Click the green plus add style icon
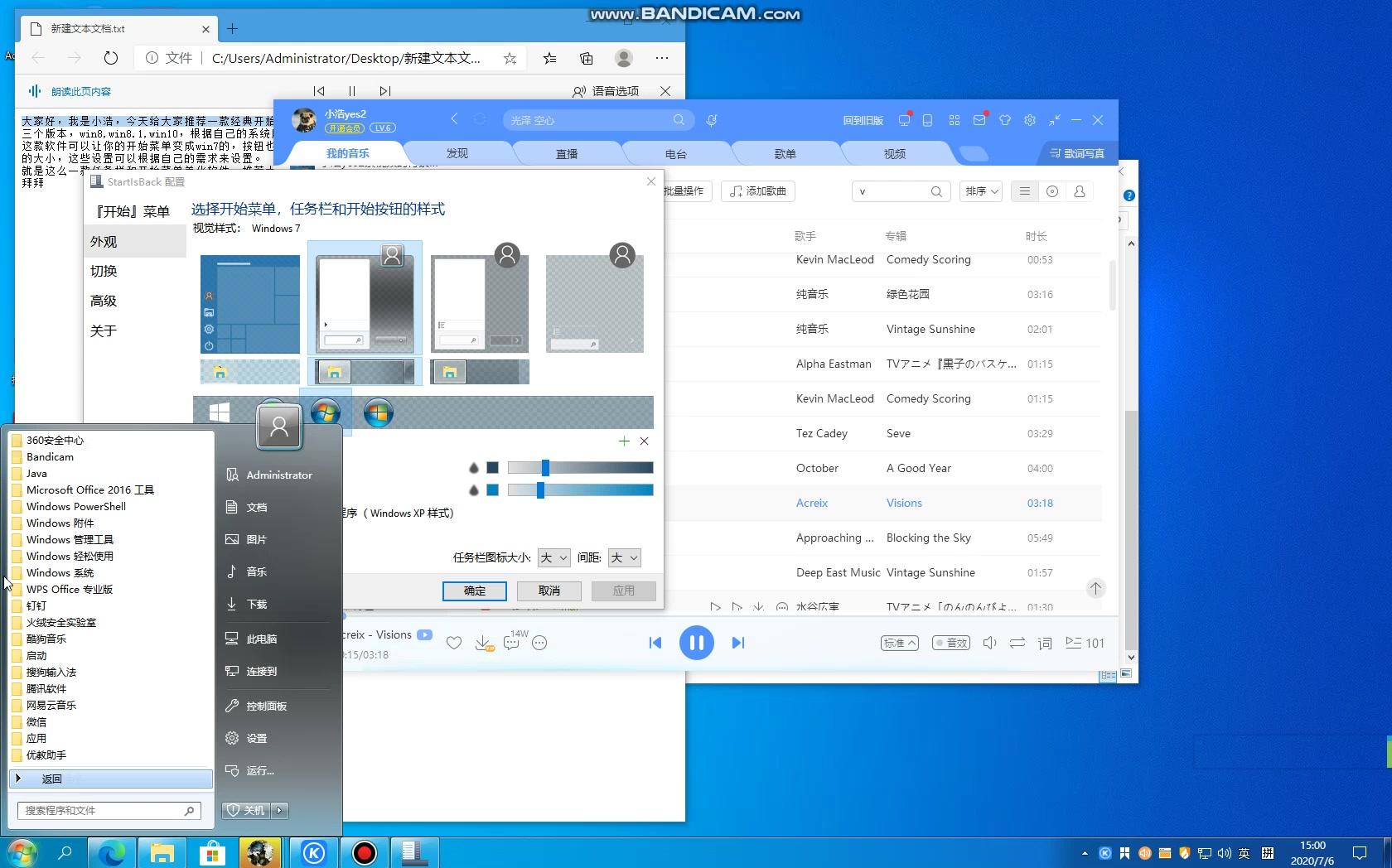The image size is (1392, 868). click(x=624, y=441)
